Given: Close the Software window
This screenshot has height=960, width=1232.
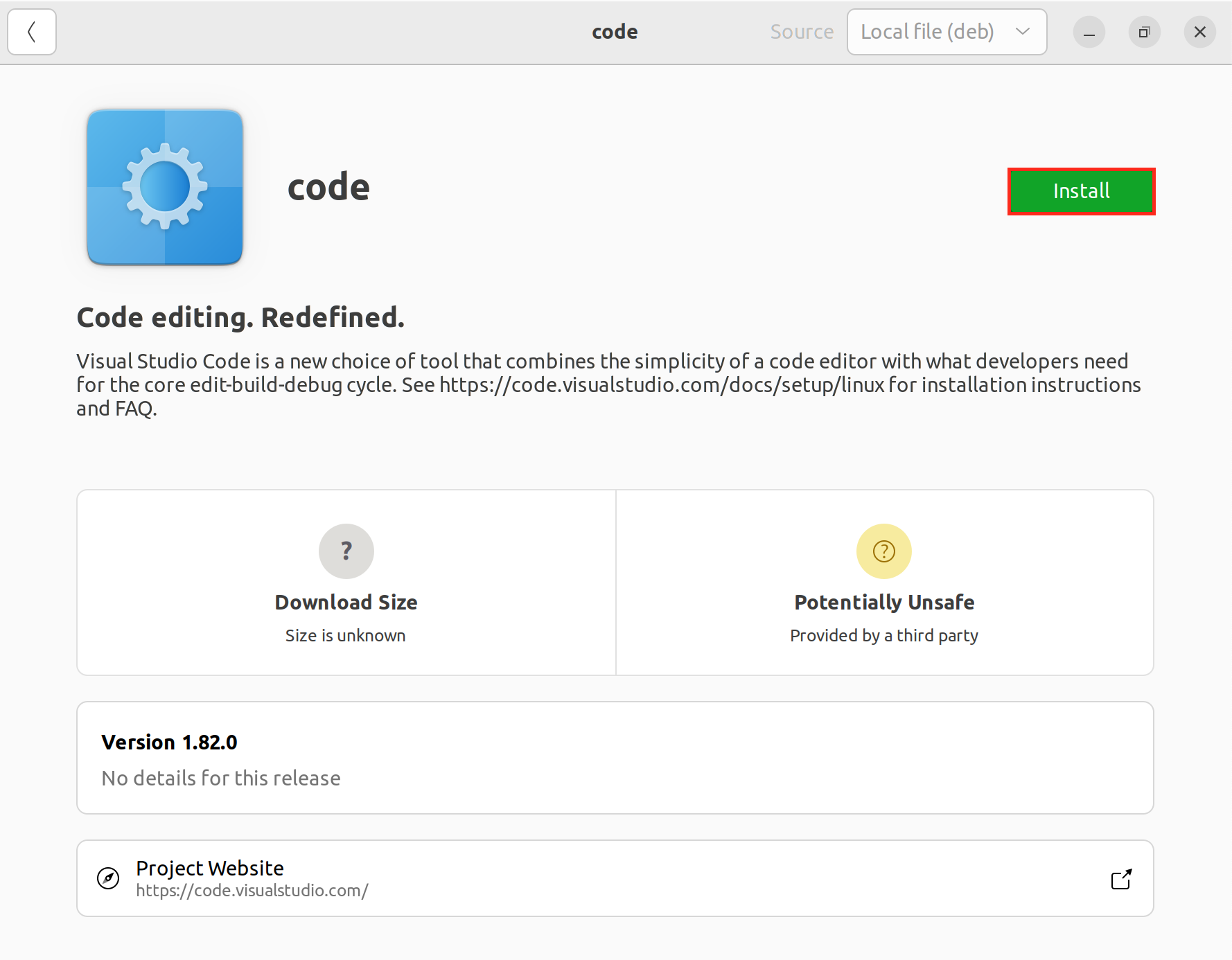Looking at the screenshot, I should coord(1200,33).
